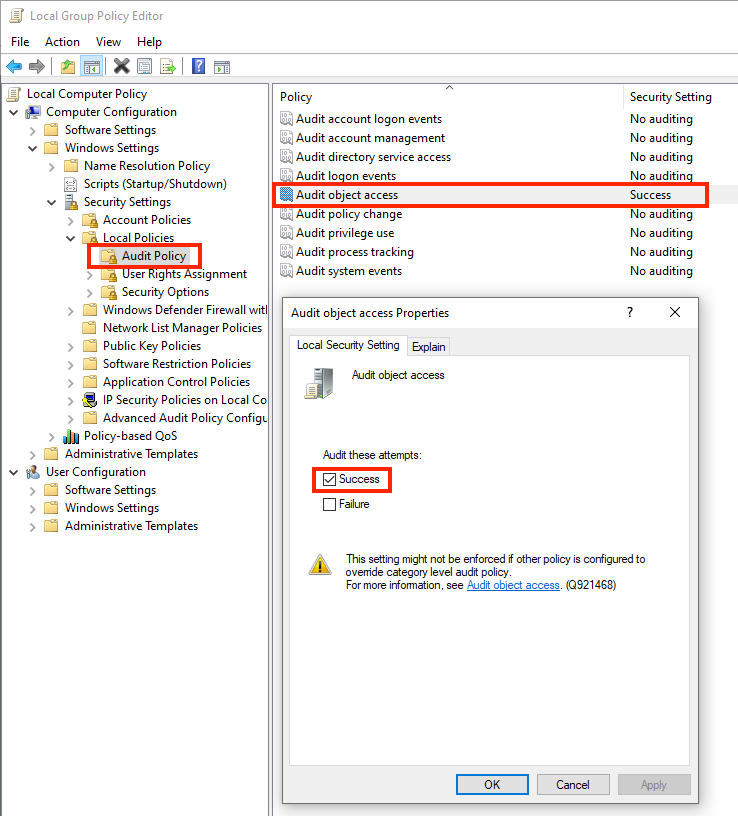Viewport: 738px width, 816px height.
Task: Click the Local Computer Policy root icon
Action: pos(14,94)
